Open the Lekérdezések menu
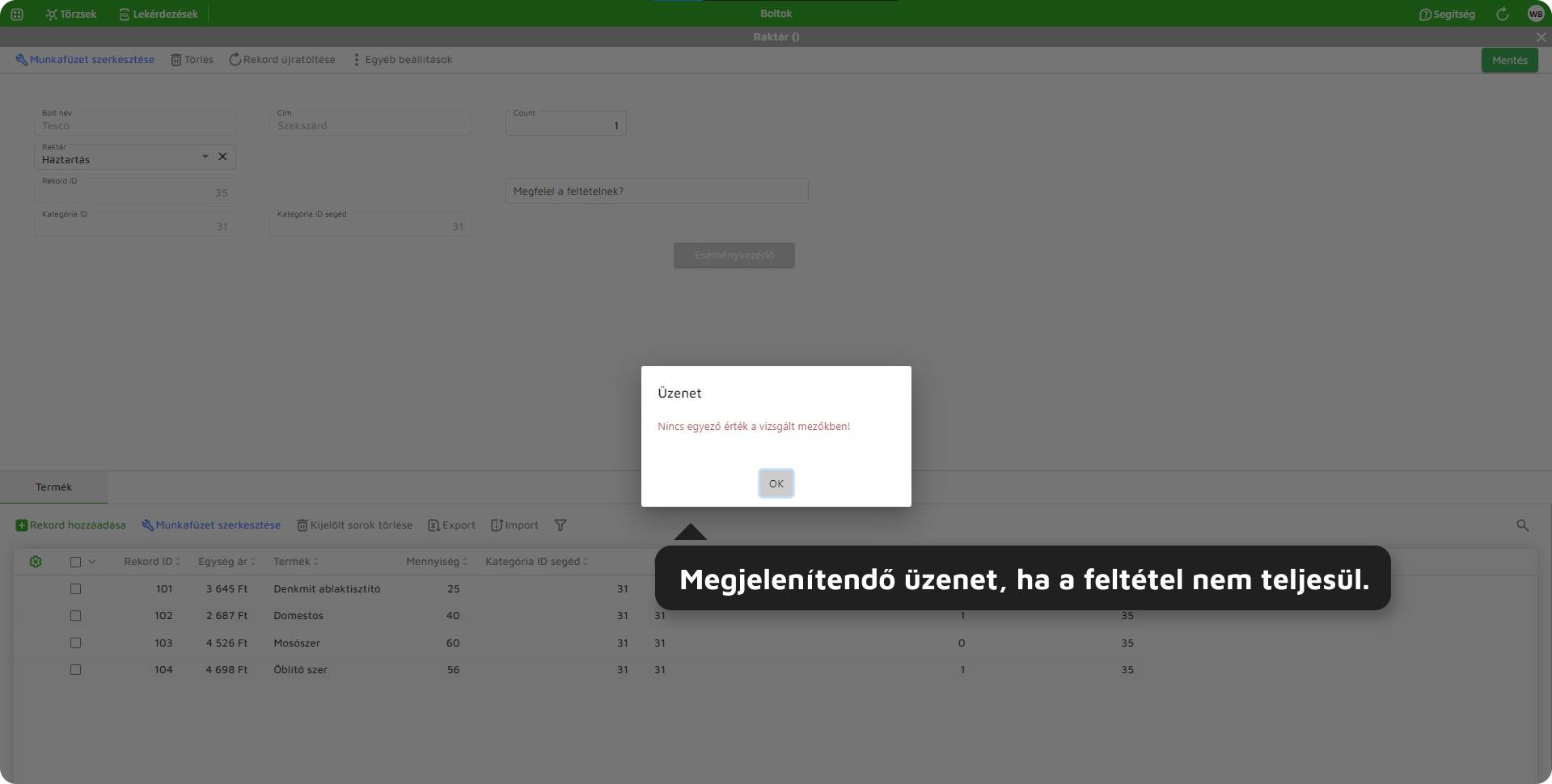Viewport: 1552px width, 784px height. 159,14
